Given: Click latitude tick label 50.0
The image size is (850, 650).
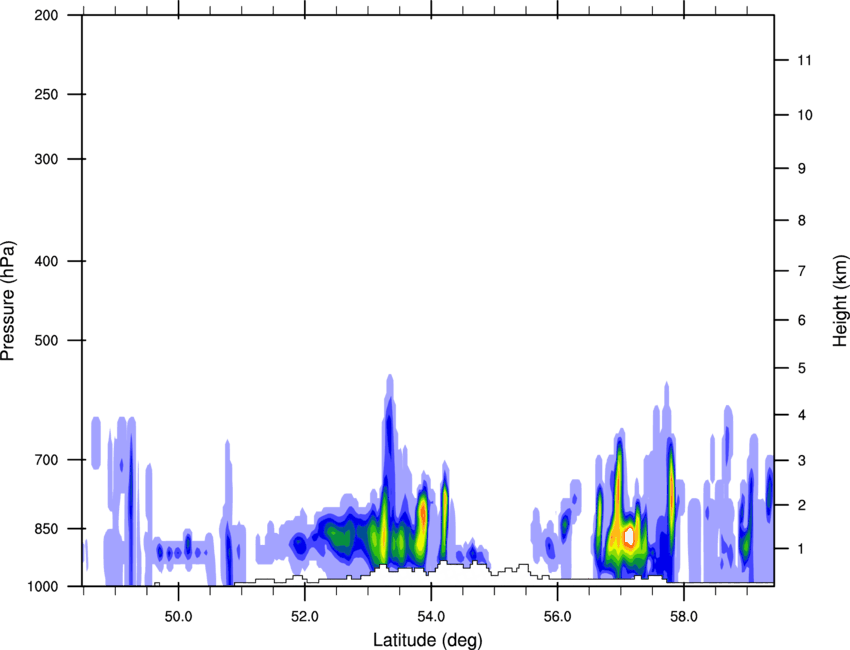Looking at the screenshot, I should (x=178, y=616).
